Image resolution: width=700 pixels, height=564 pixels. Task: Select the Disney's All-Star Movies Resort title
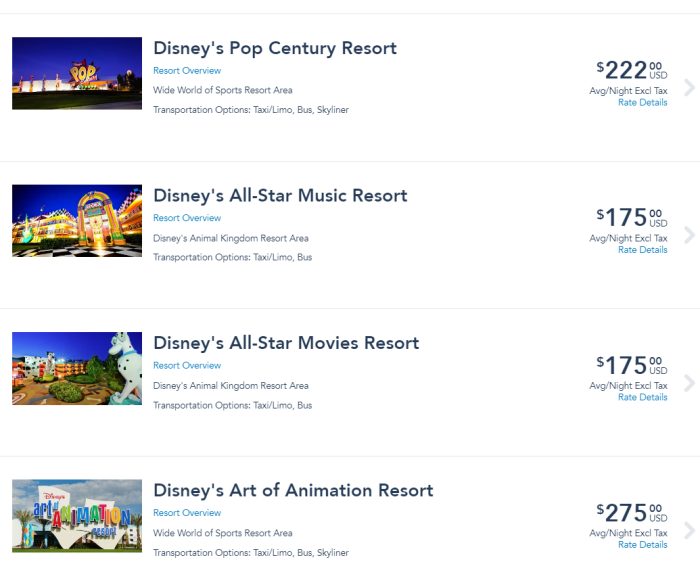[x=286, y=343]
